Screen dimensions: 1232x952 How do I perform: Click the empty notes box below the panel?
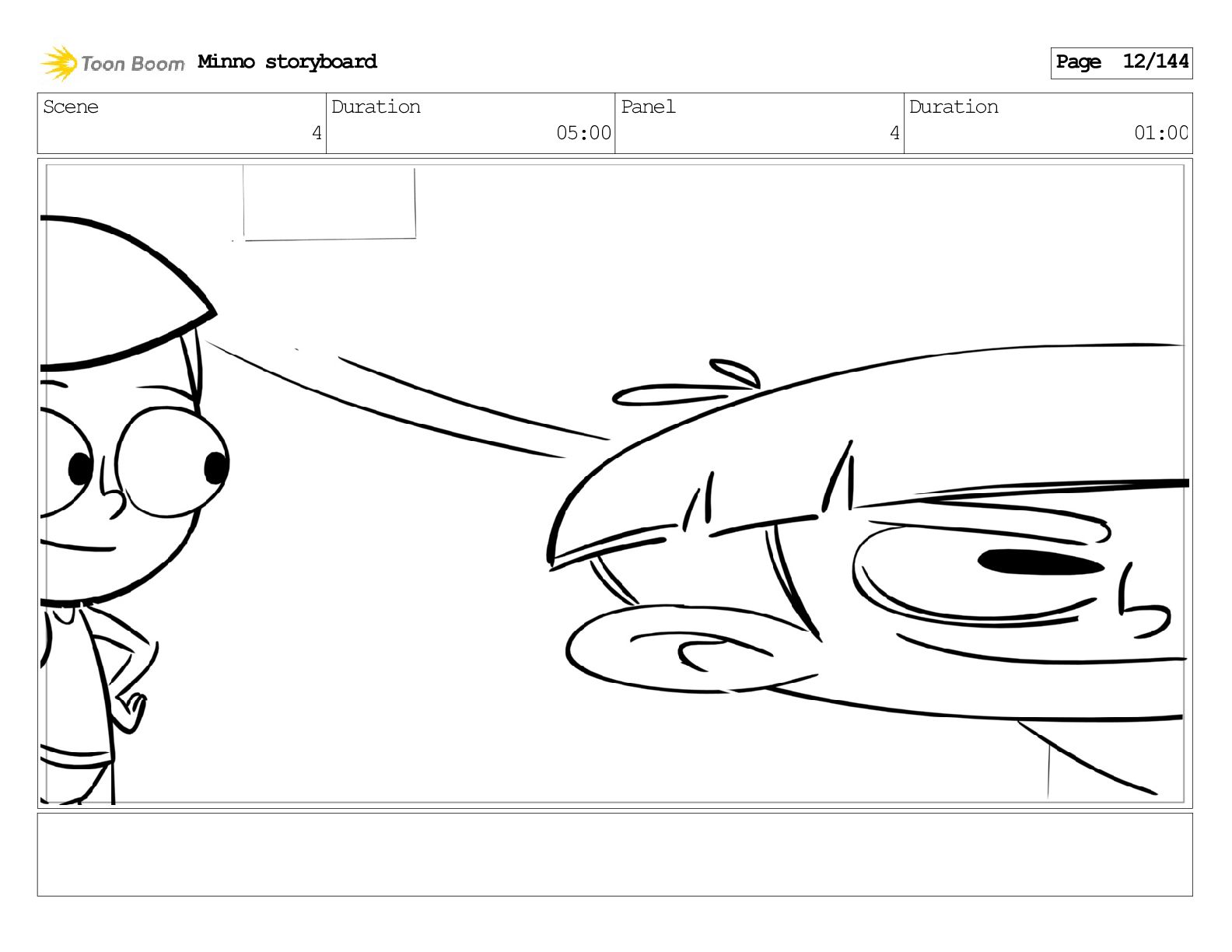(614, 854)
